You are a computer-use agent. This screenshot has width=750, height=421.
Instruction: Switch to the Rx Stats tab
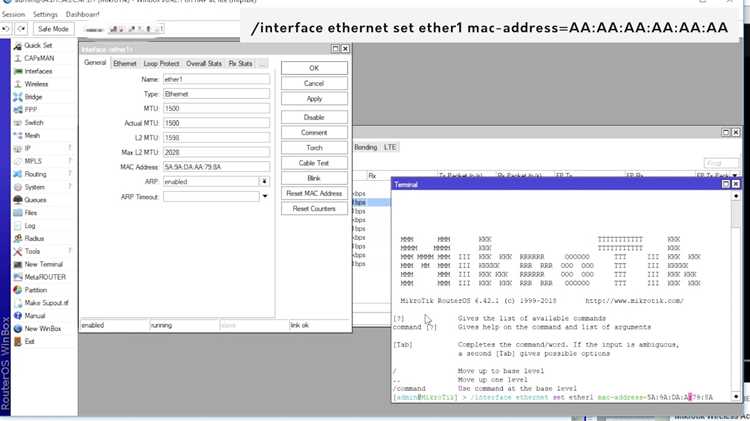pyautogui.click(x=240, y=64)
